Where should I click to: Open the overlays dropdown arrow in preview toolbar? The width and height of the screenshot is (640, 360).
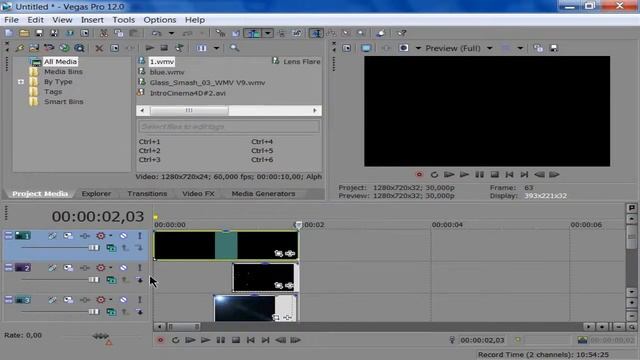pos(520,48)
